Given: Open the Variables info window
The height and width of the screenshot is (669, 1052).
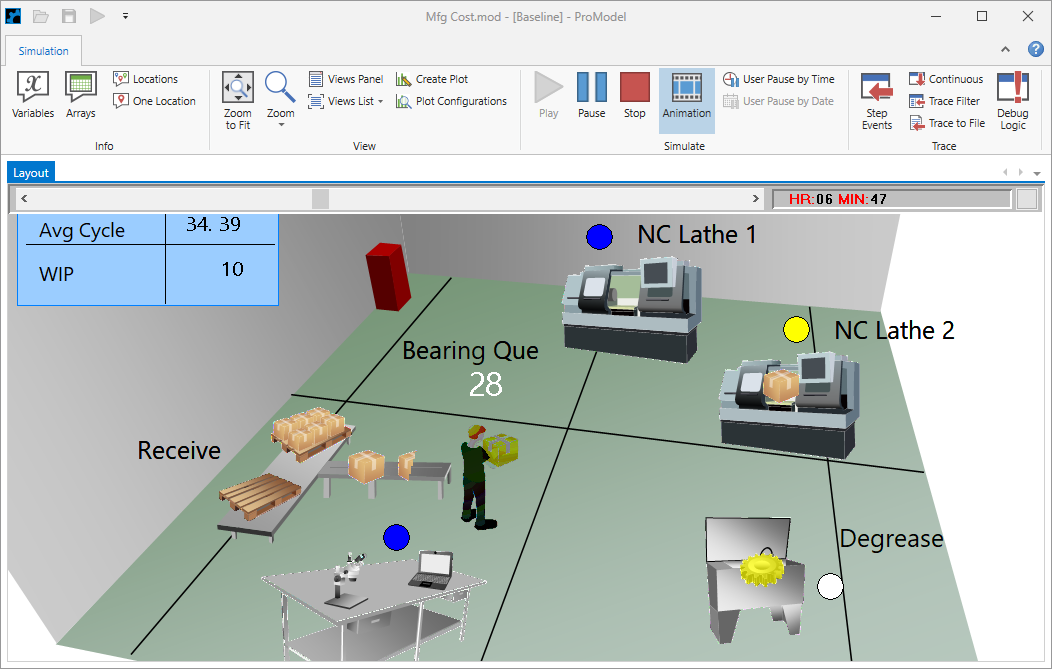Looking at the screenshot, I should pyautogui.click(x=32, y=95).
